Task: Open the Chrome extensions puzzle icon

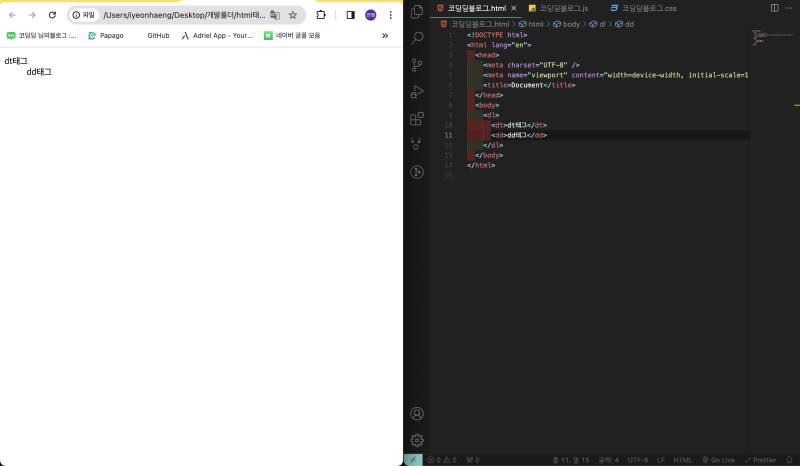Action: 320,15
